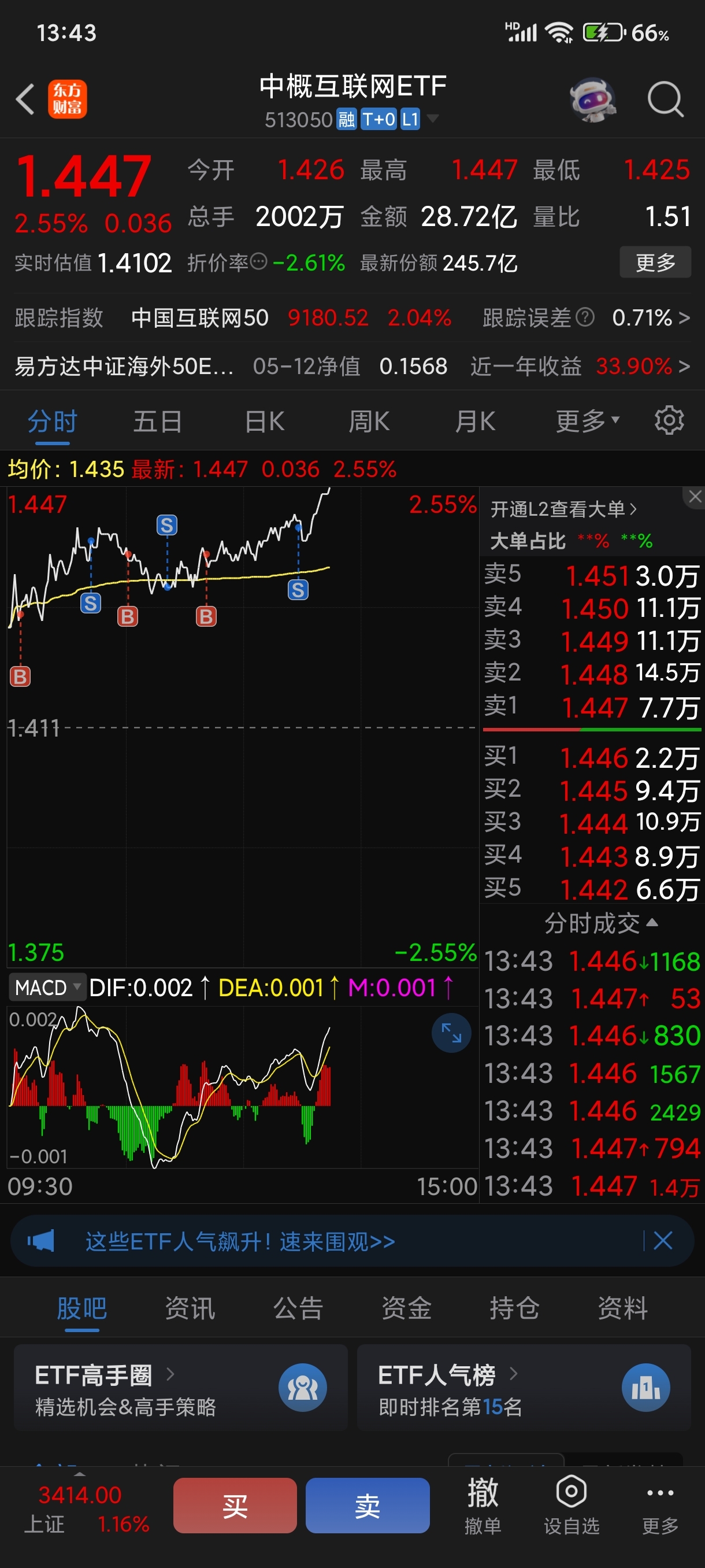Switch to 日K chart tab
The width and height of the screenshot is (705, 1568).
click(x=264, y=421)
